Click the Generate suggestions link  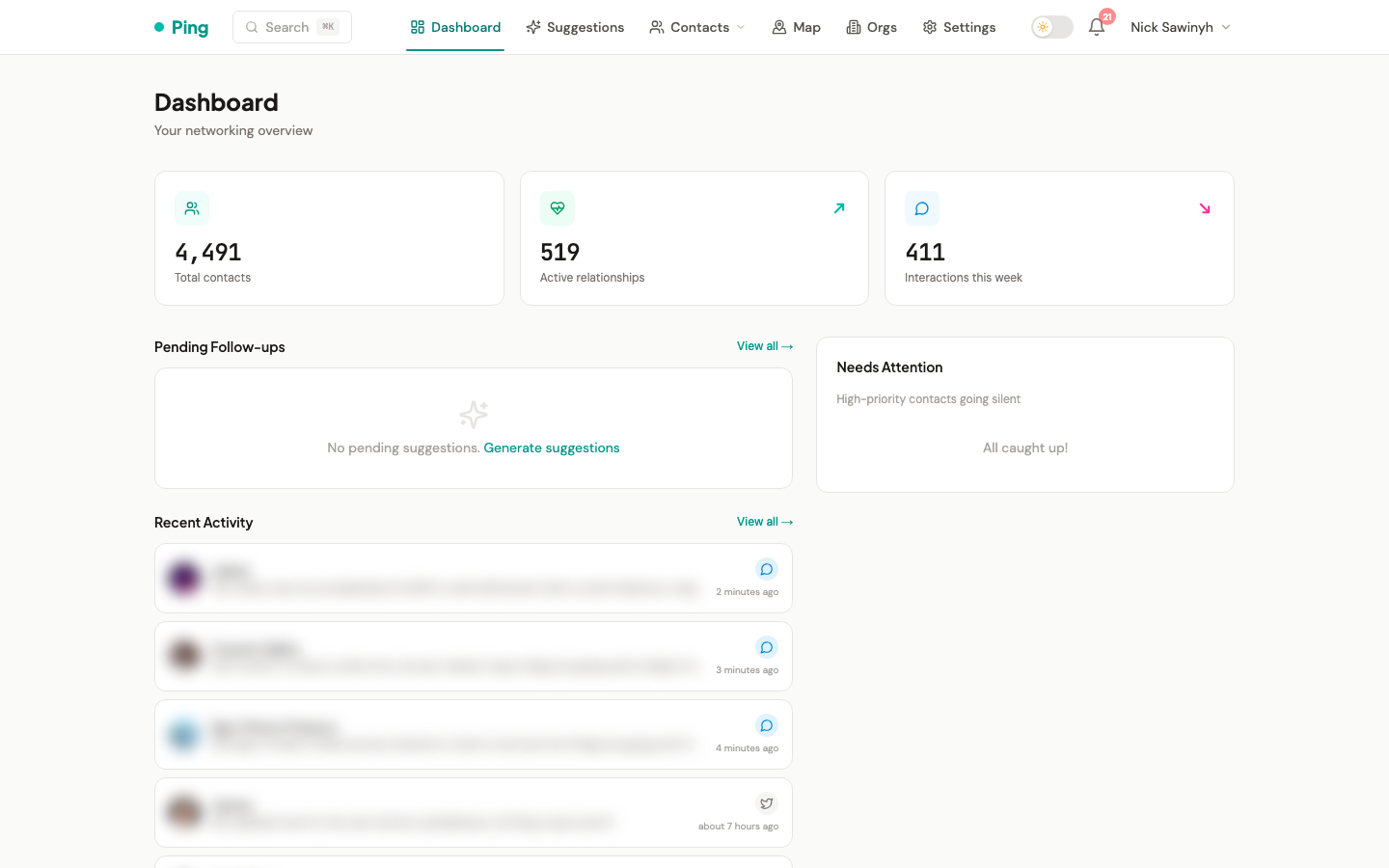pyautogui.click(x=552, y=448)
